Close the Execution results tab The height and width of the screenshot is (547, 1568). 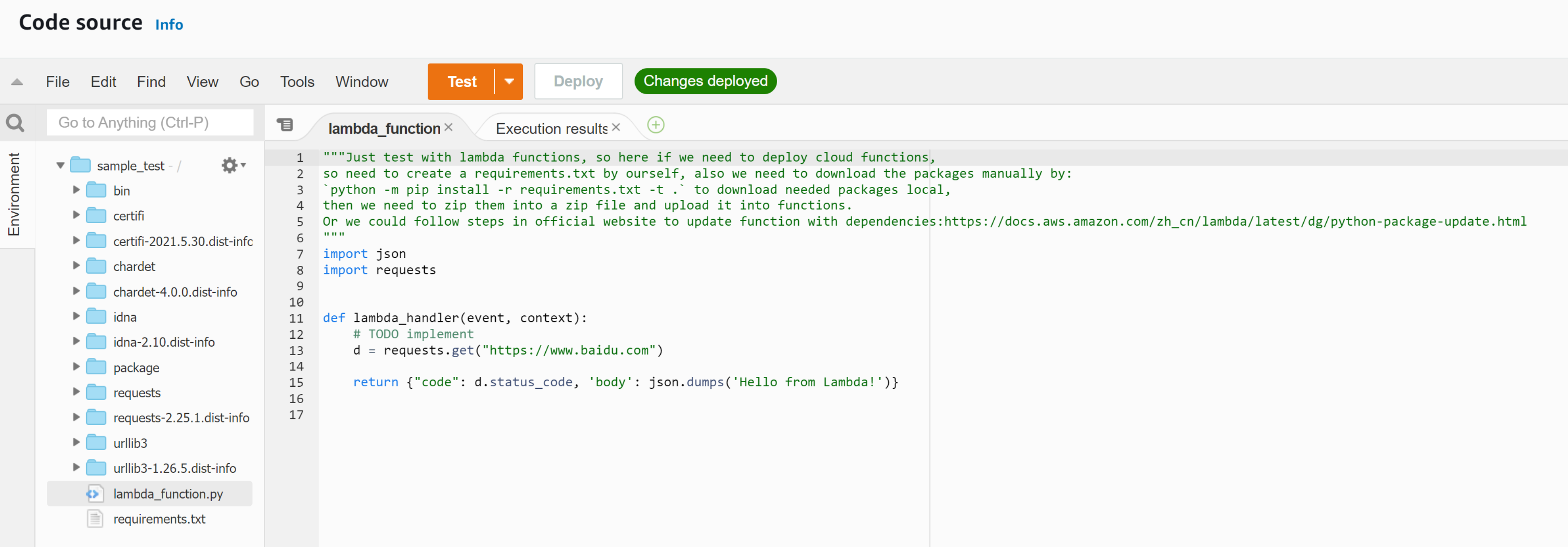(x=616, y=127)
